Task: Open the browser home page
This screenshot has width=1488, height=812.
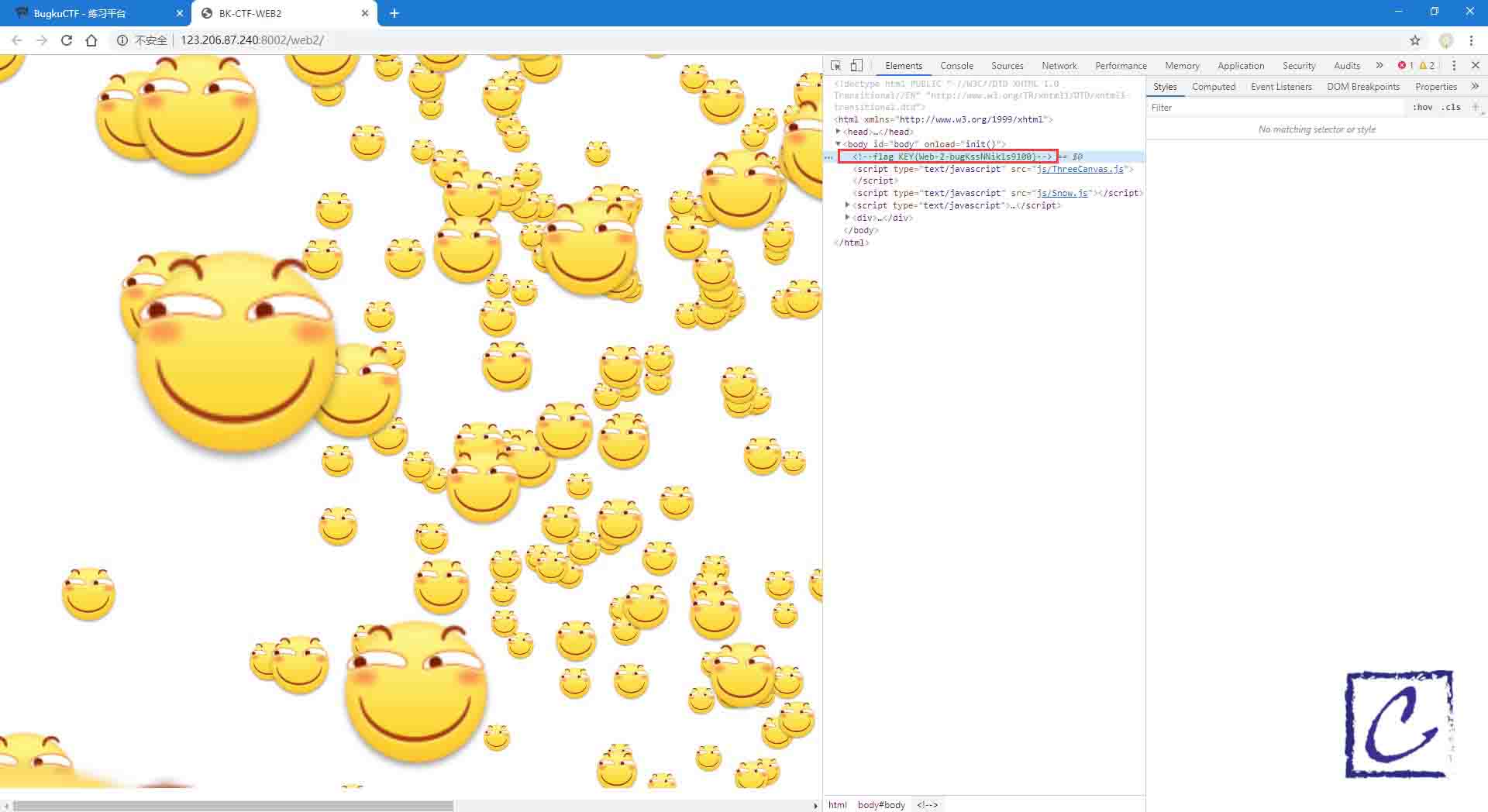Action: coord(91,40)
